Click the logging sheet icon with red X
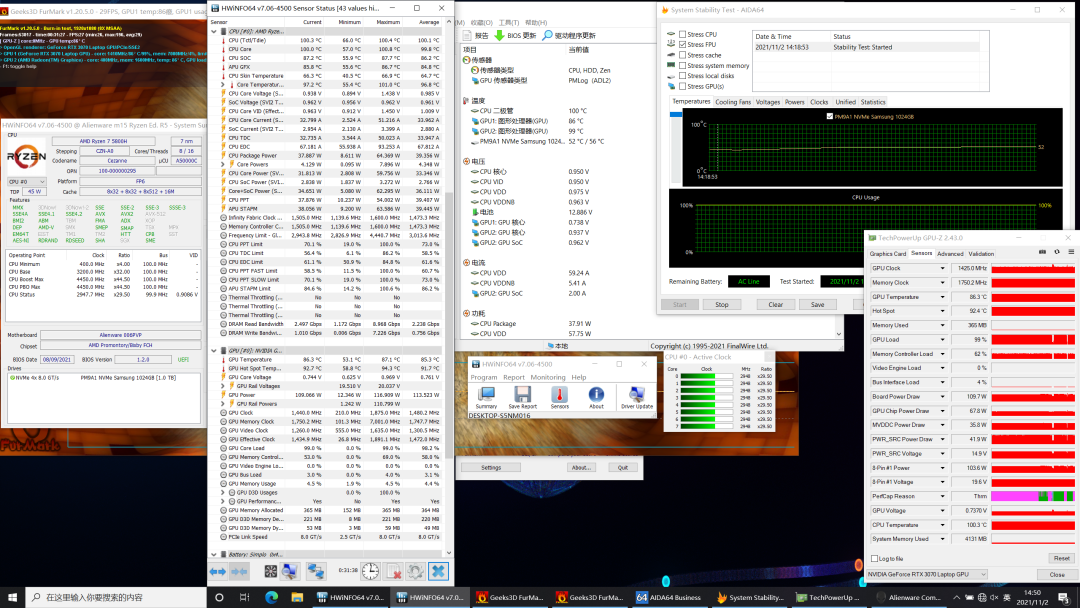 point(394,572)
